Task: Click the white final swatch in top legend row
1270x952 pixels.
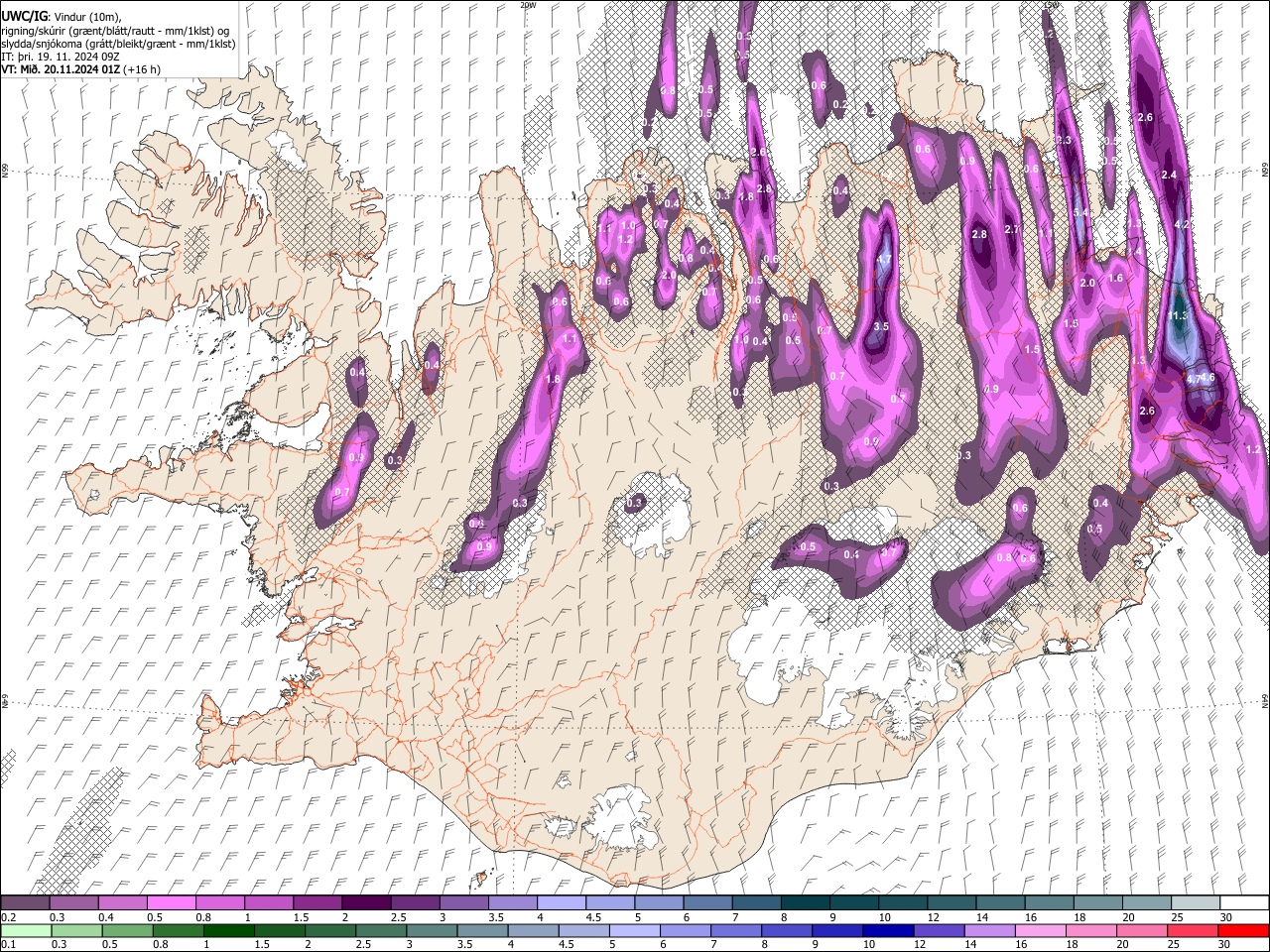Action: pos(1244,902)
